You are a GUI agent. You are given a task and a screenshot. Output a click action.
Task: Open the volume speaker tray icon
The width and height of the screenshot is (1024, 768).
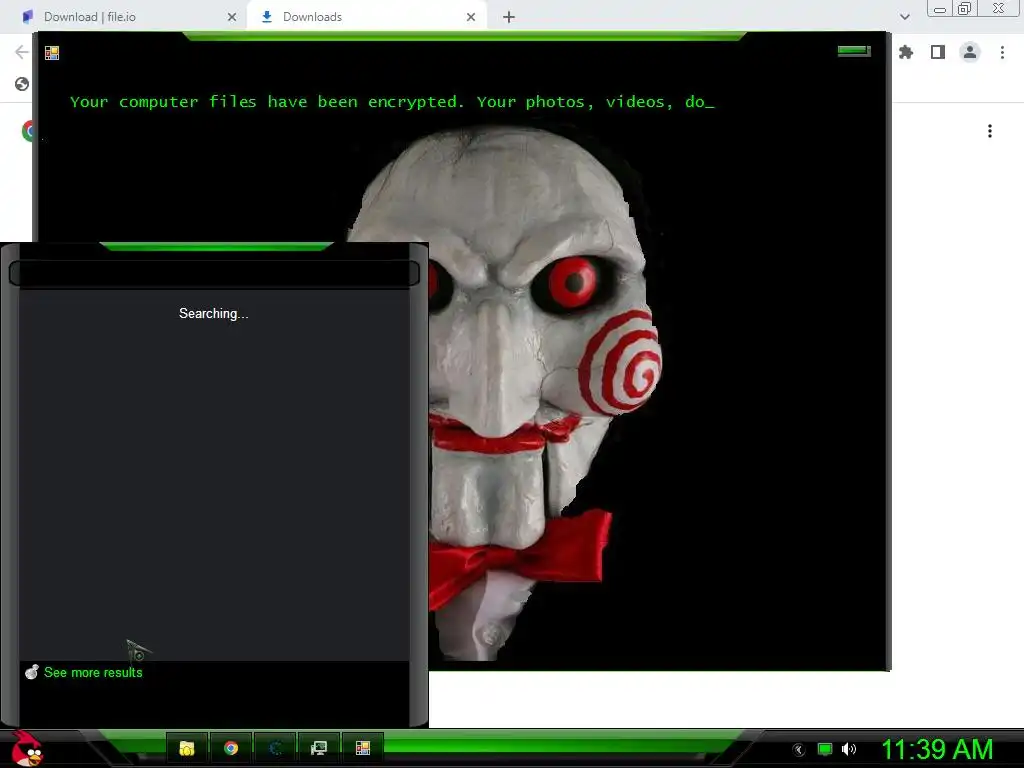point(848,749)
